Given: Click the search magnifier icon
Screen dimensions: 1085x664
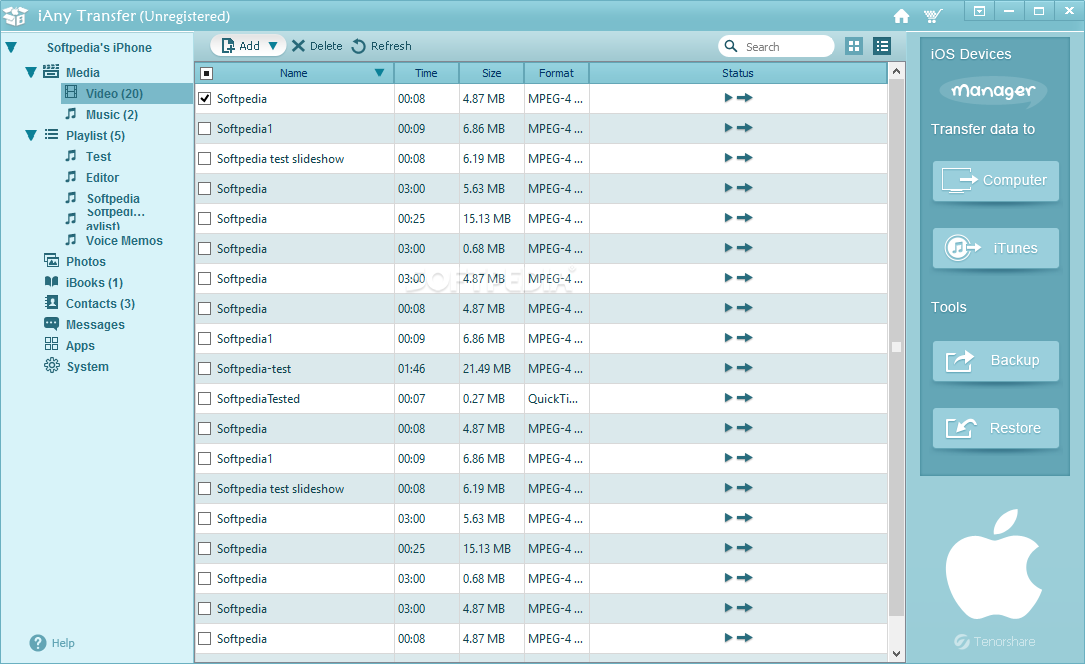Looking at the screenshot, I should pyautogui.click(x=731, y=46).
